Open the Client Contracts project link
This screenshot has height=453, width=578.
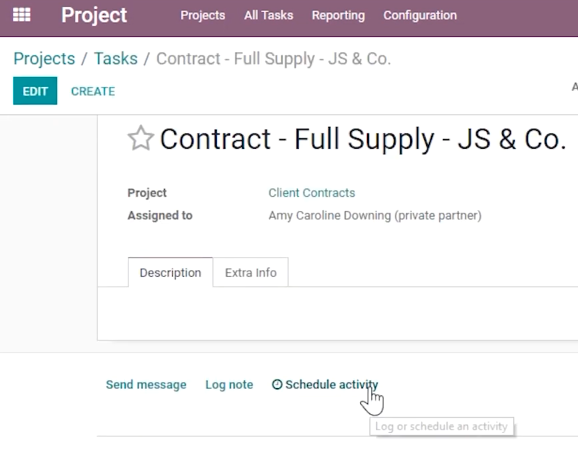[311, 193]
